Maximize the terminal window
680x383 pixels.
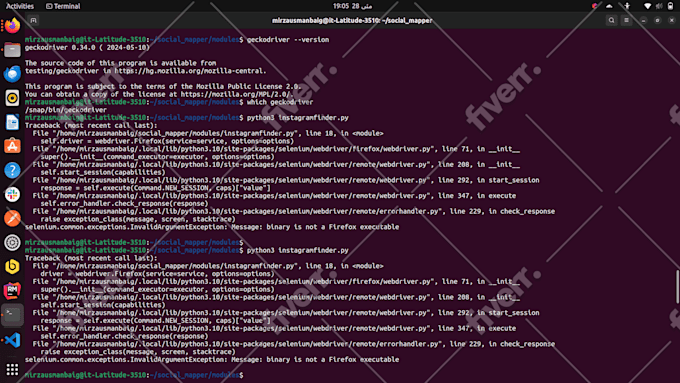pos(657,20)
